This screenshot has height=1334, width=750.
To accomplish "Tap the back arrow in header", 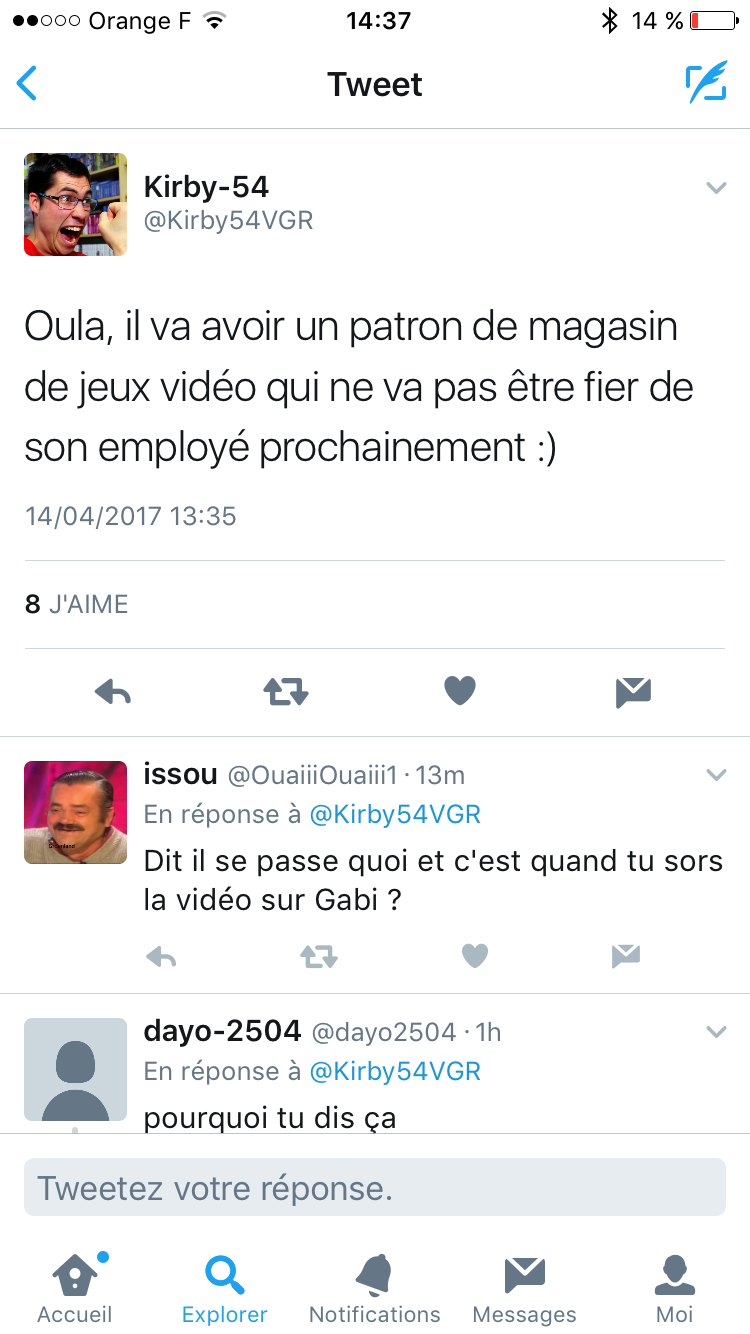I will coord(27,84).
